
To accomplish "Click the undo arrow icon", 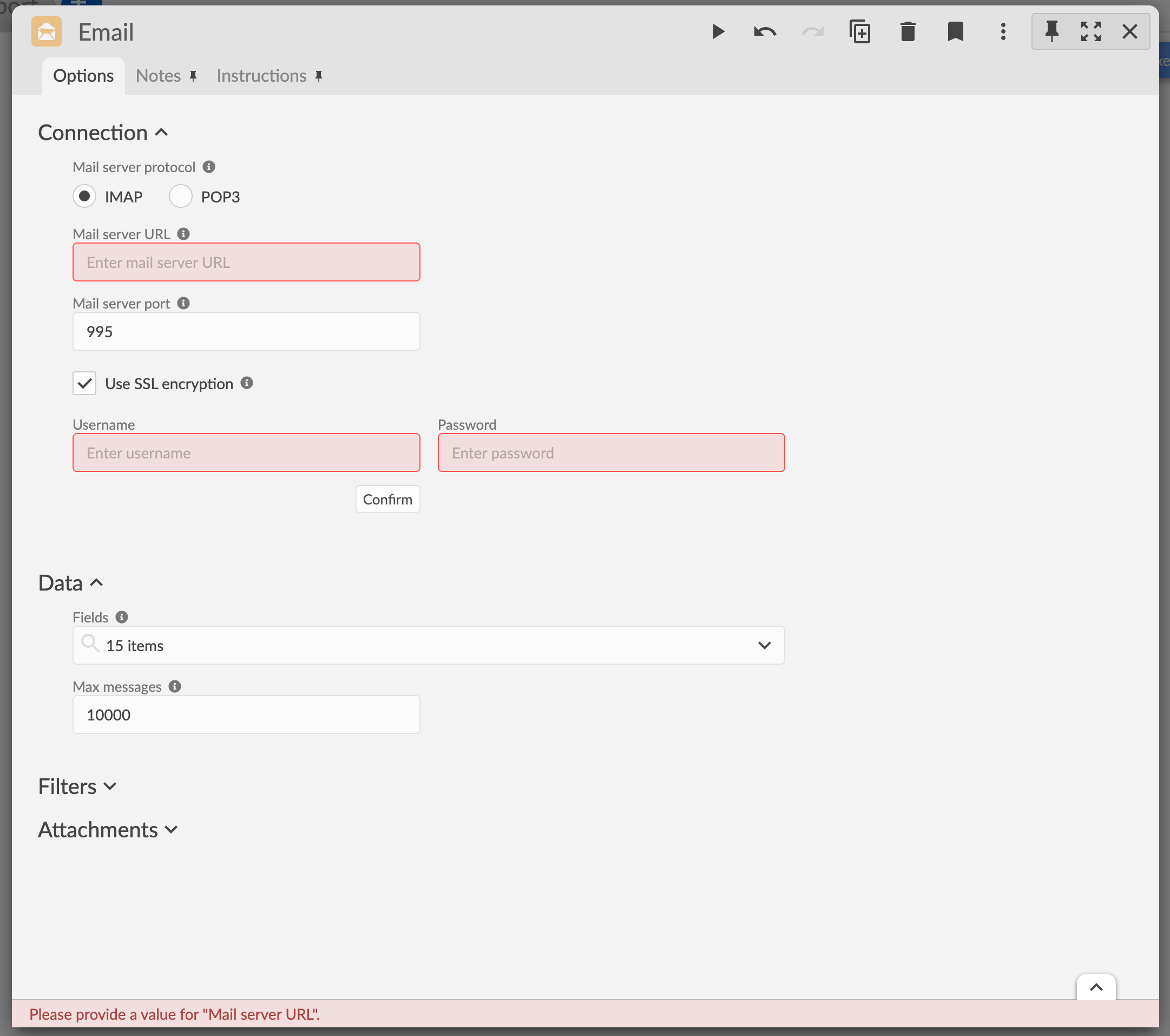I will pos(765,31).
